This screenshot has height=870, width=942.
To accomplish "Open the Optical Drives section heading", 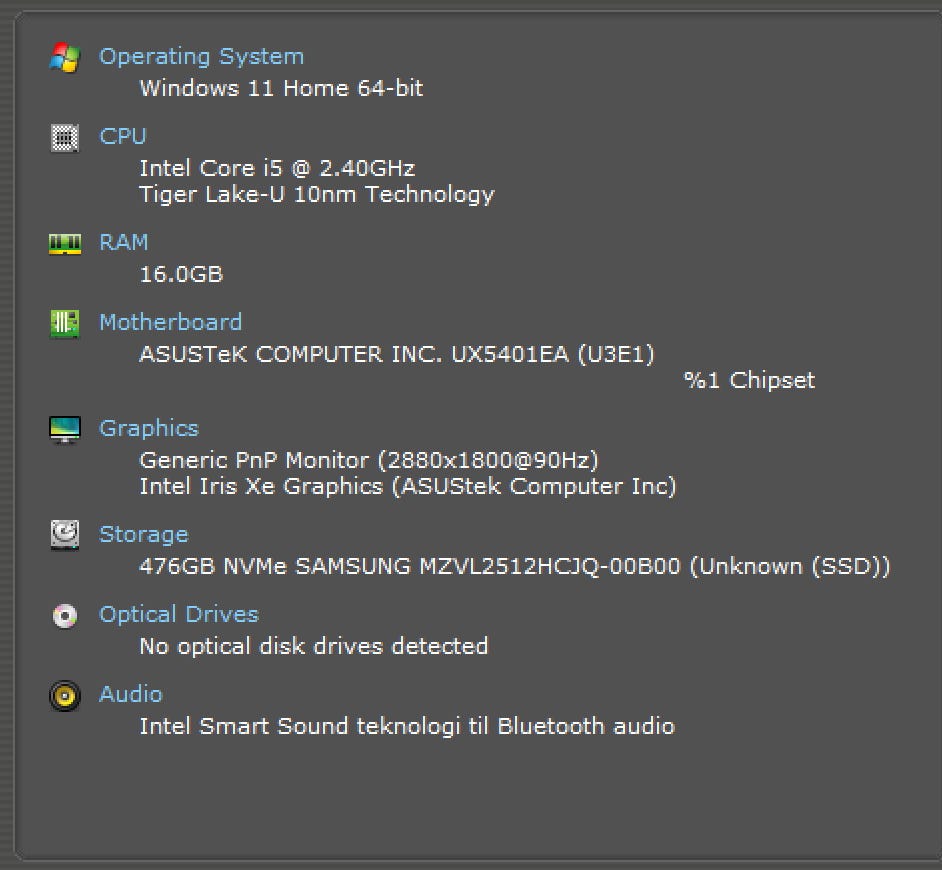I will [x=179, y=614].
